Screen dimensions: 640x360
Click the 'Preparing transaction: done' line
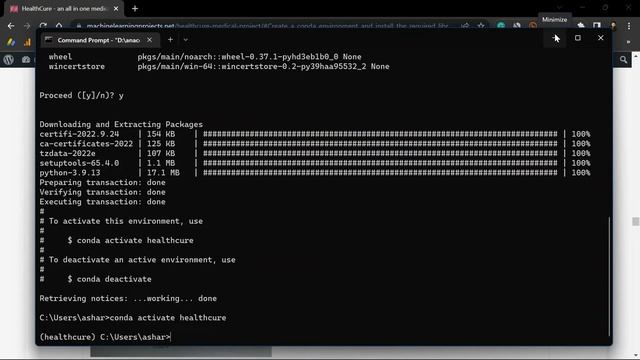coord(102,182)
